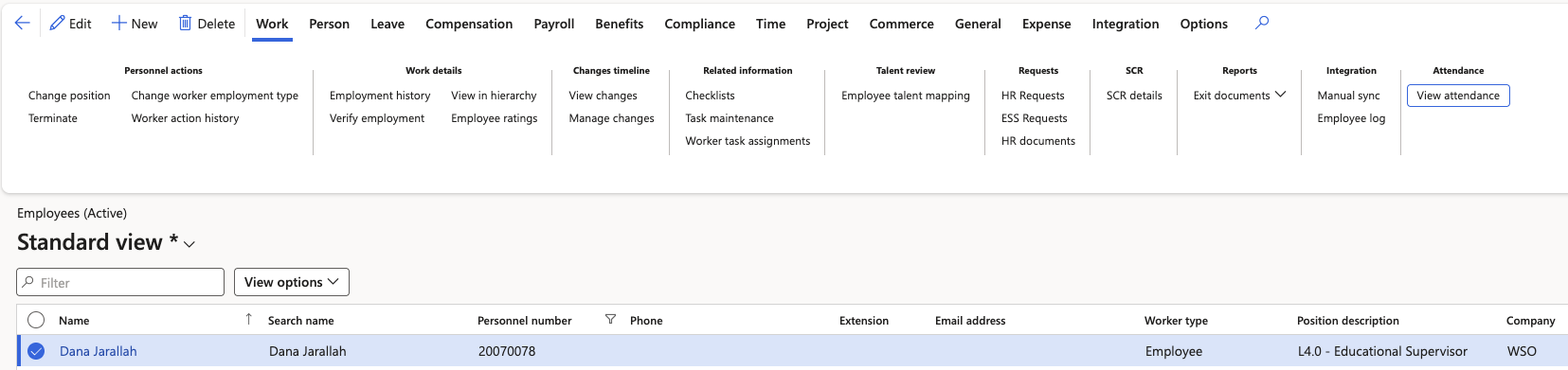This screenshot has height=370, width=1568.
Task: Click the Search name column header
Action: 301,321
